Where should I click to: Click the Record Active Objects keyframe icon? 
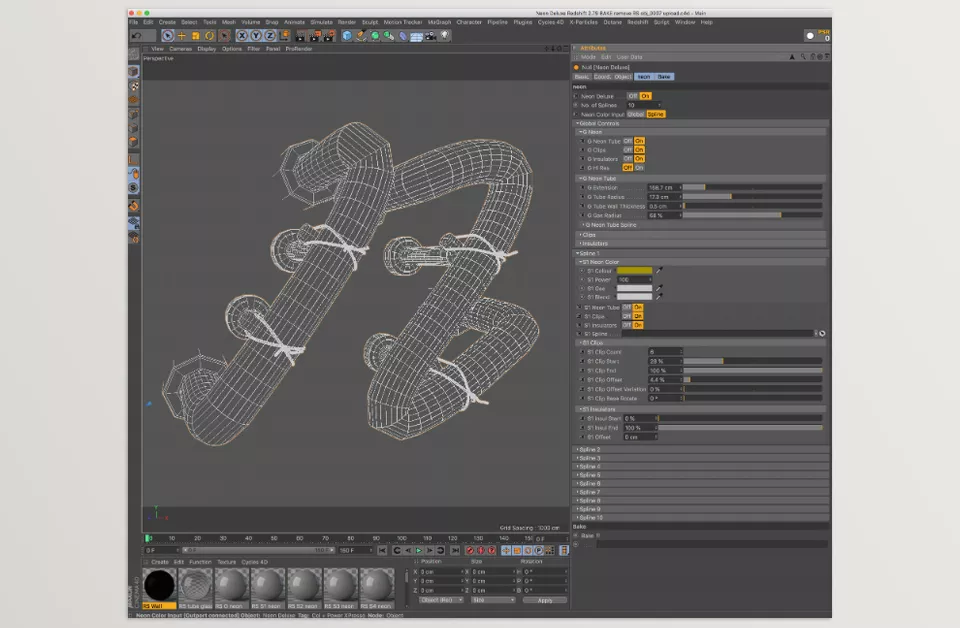[x=470, y=550]
